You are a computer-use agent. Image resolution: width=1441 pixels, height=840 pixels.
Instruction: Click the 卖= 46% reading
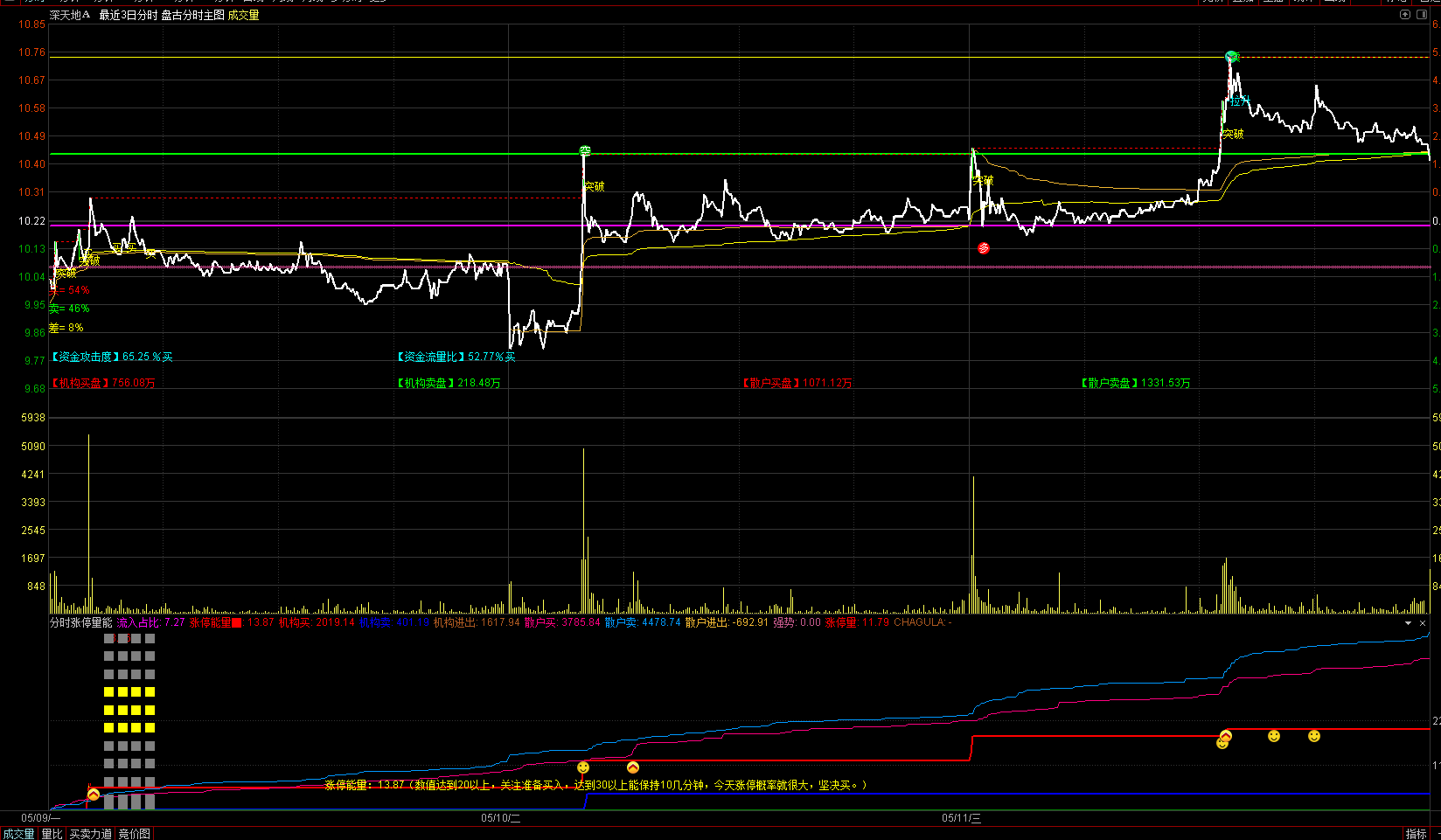(69, 309)
